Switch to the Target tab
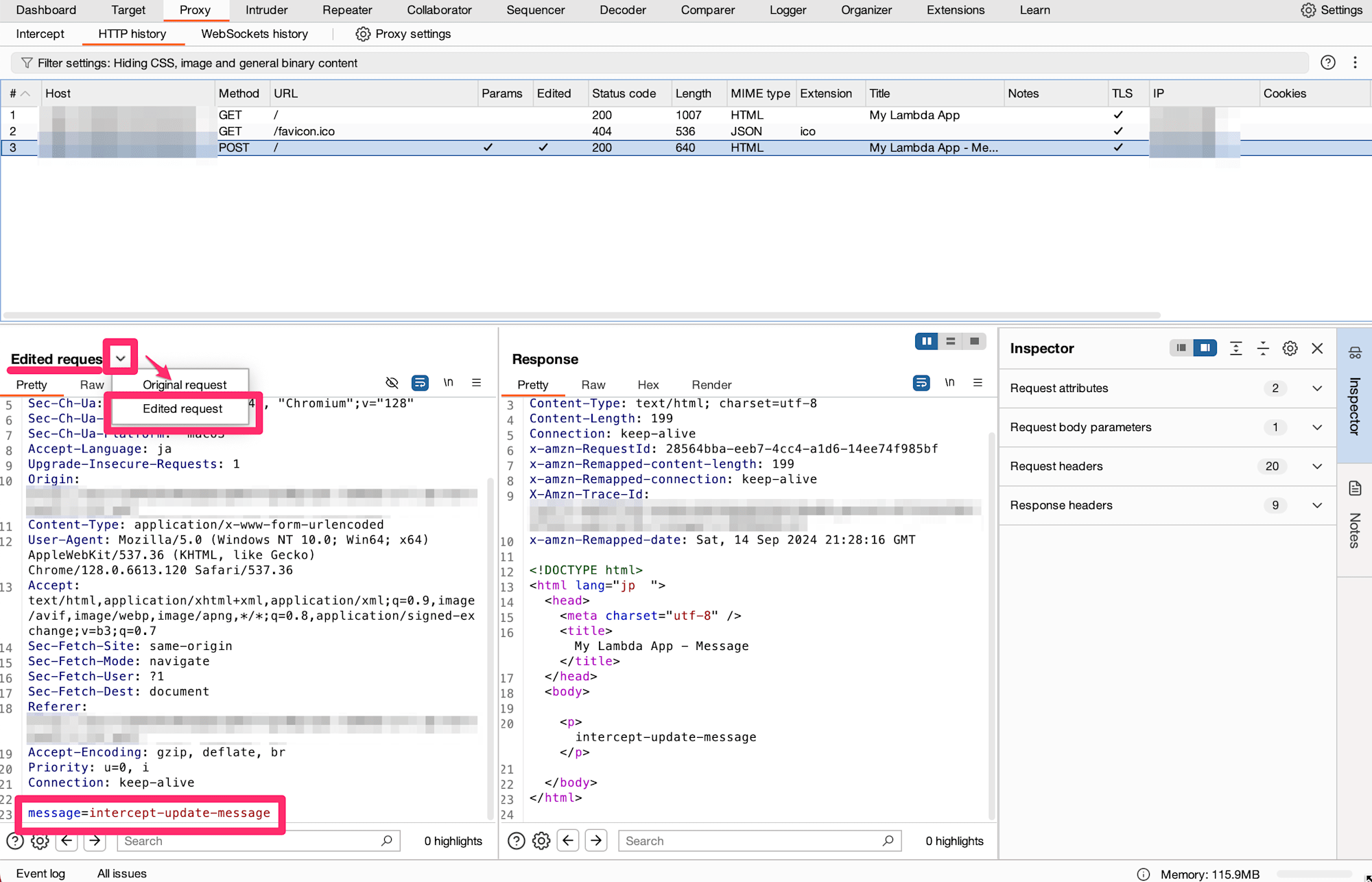 click(x=128, y=10)
